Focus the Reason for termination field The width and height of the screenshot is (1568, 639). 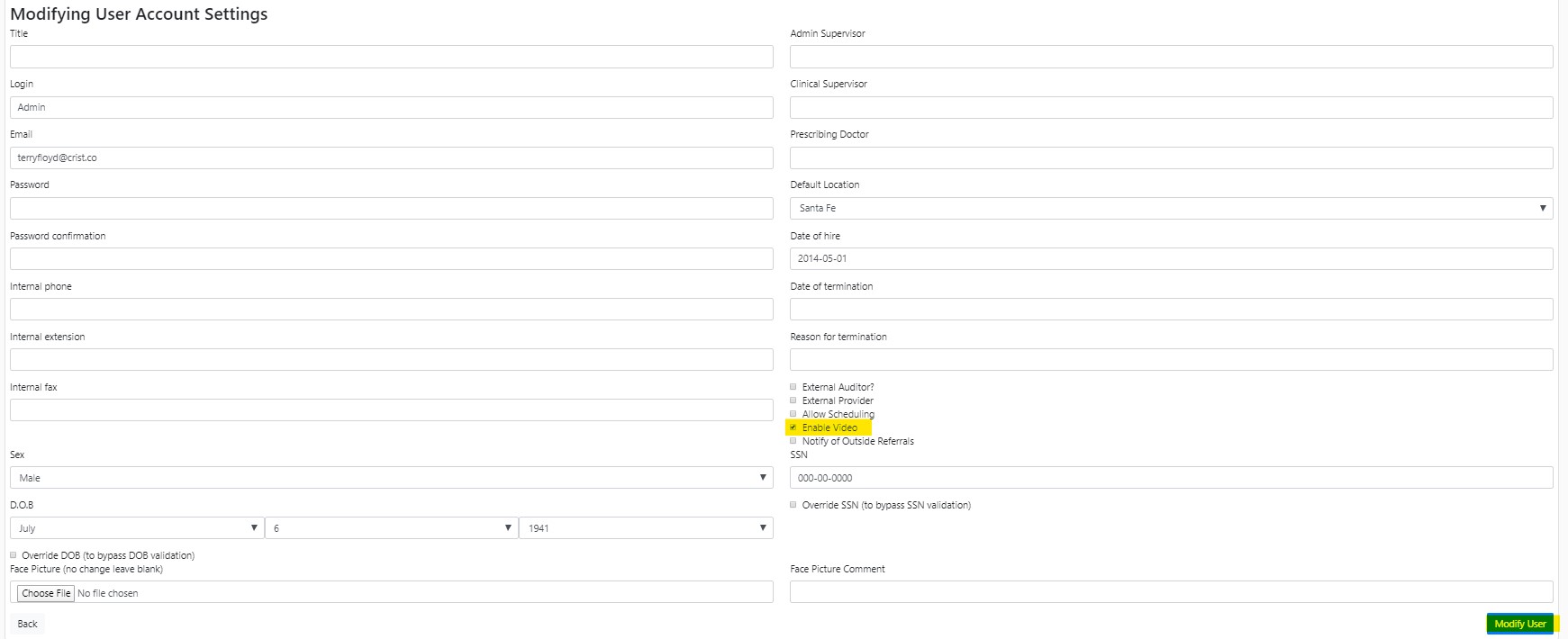[1171, 359]
